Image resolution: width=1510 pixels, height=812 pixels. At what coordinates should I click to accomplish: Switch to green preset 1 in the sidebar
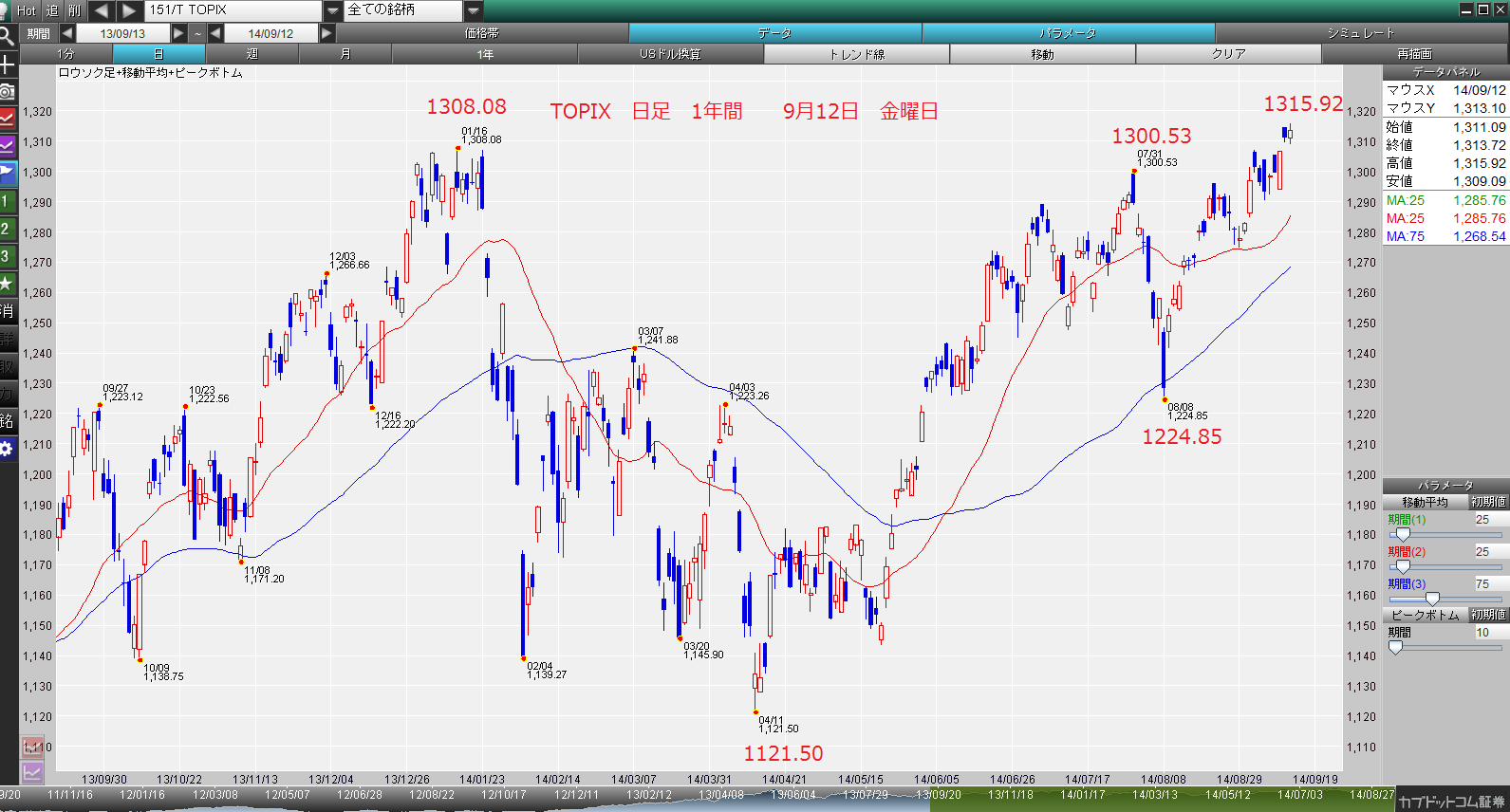8,201
